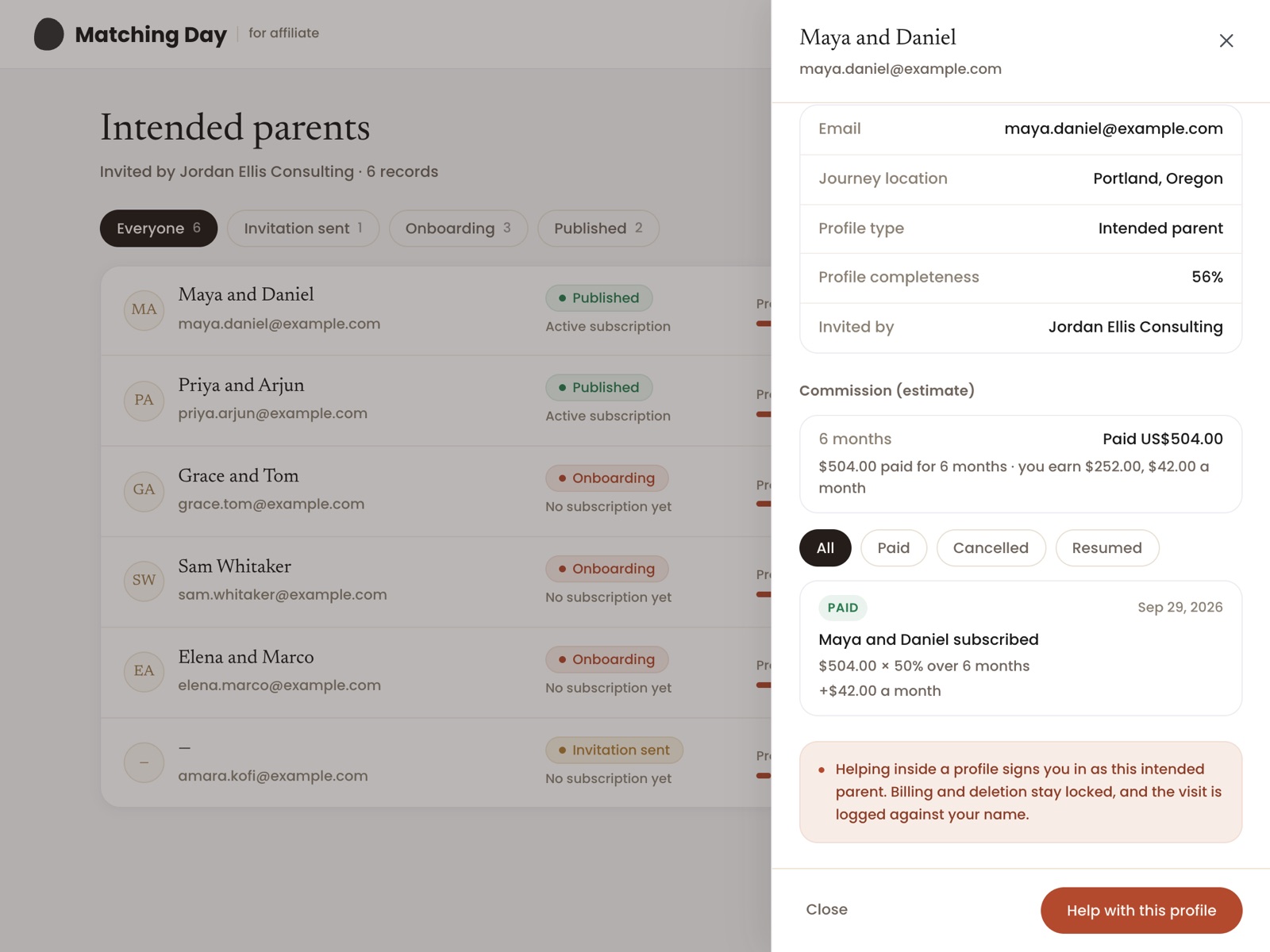Screen dimensions: 1270x952
Task: Open the Elena and Marco row name
Action: (246, 657)
